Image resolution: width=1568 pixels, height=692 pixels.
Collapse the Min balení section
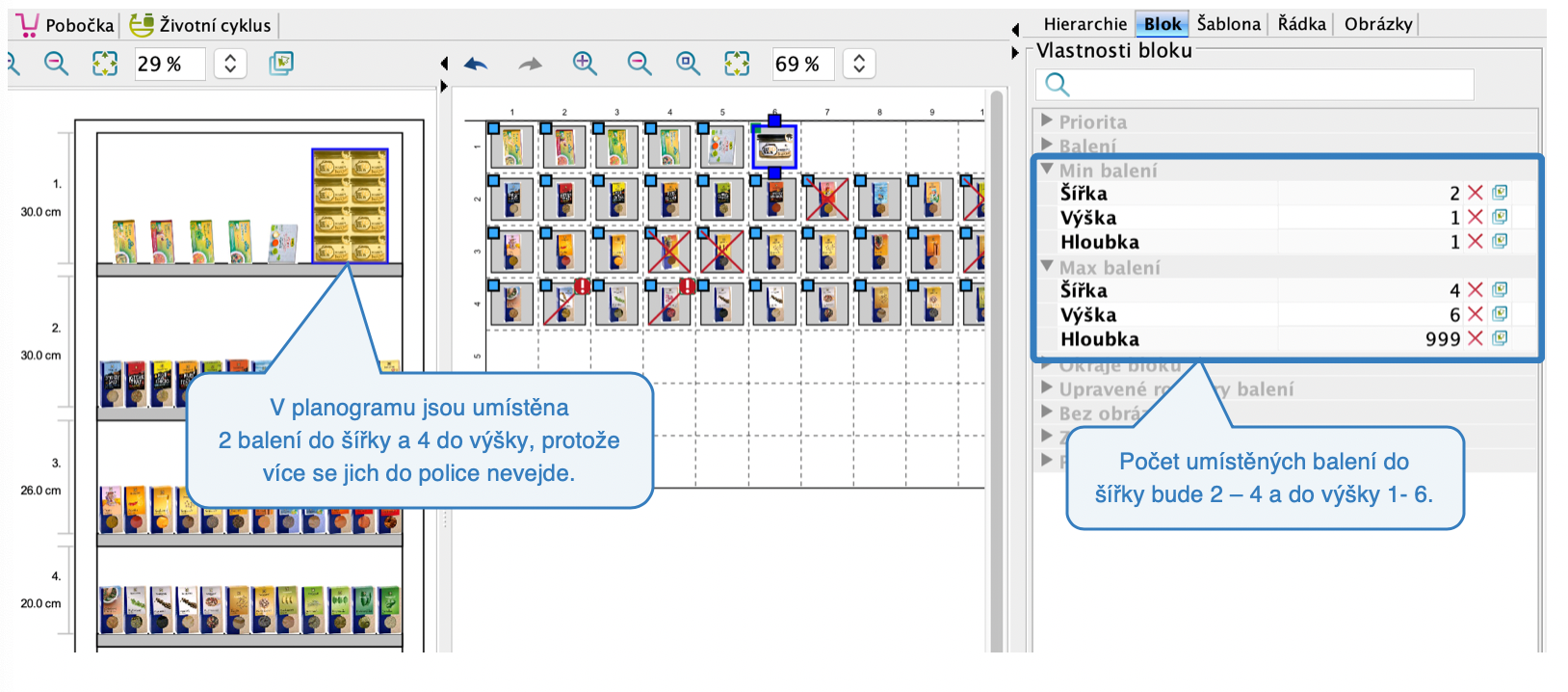1047,169
